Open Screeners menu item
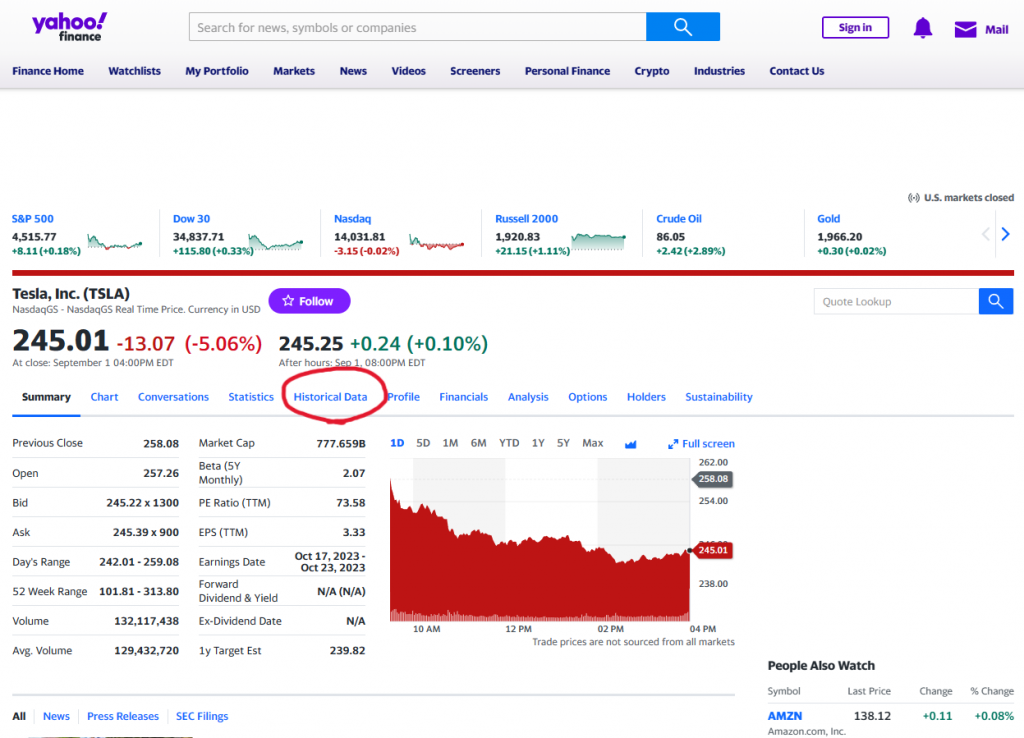1024x738 pixels. [x=475, y=71]
